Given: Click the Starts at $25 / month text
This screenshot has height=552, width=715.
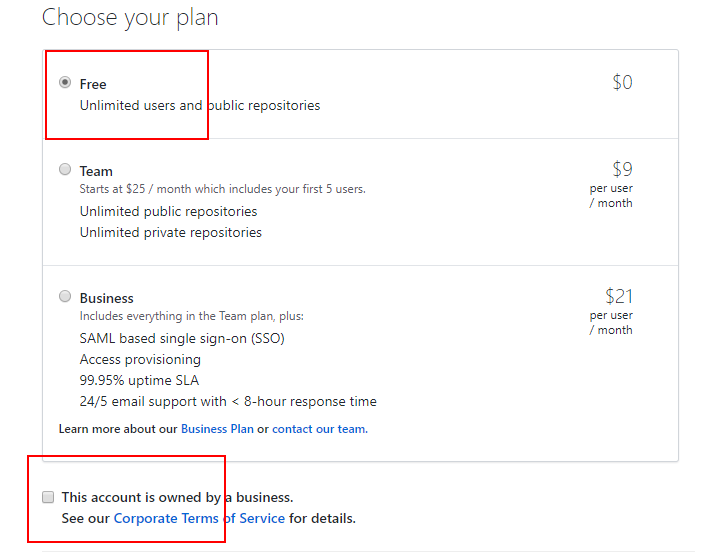Looking at the screenshot, I should pos(222,189).
